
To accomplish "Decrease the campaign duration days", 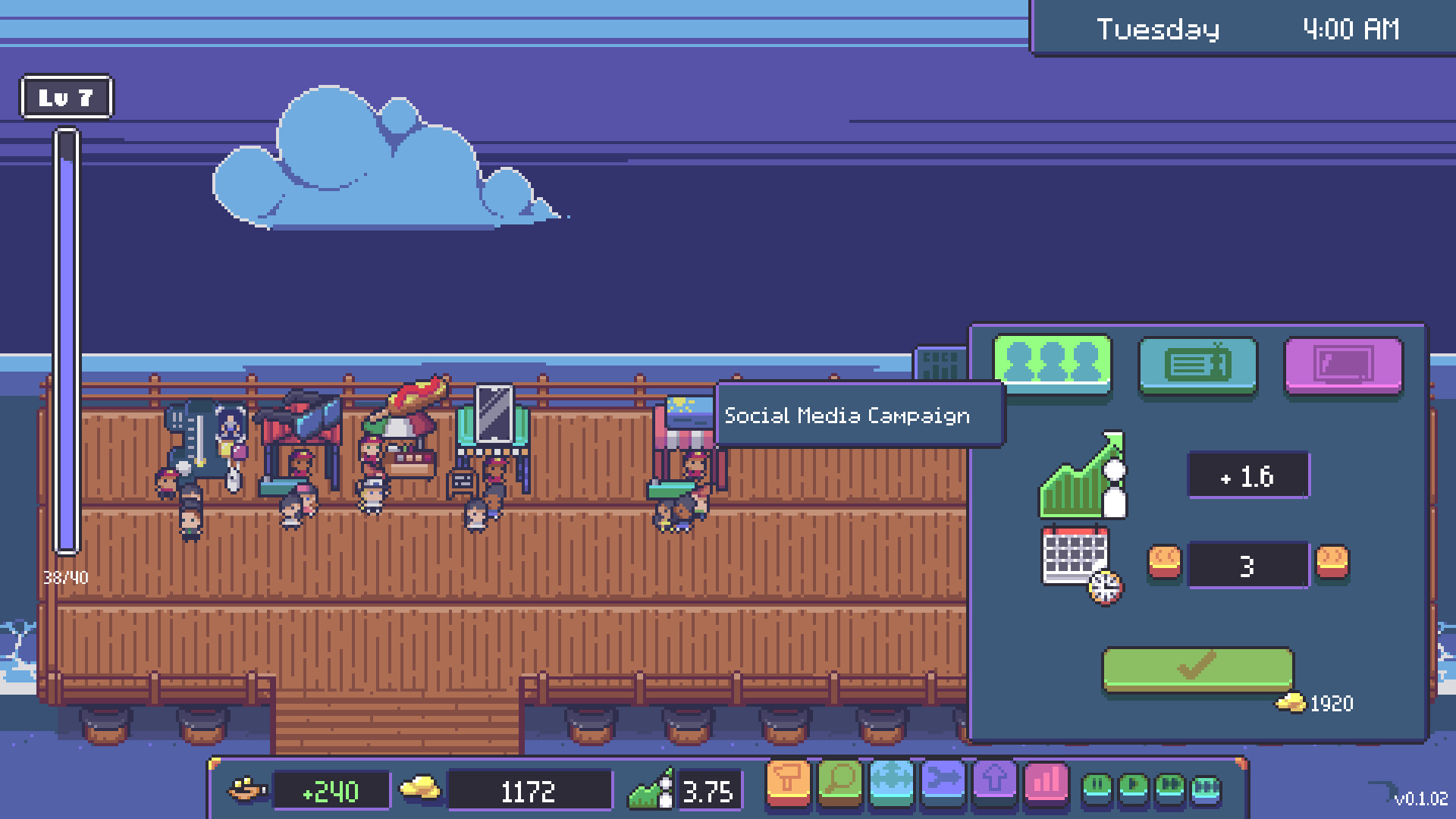I will pos(1165,562).
